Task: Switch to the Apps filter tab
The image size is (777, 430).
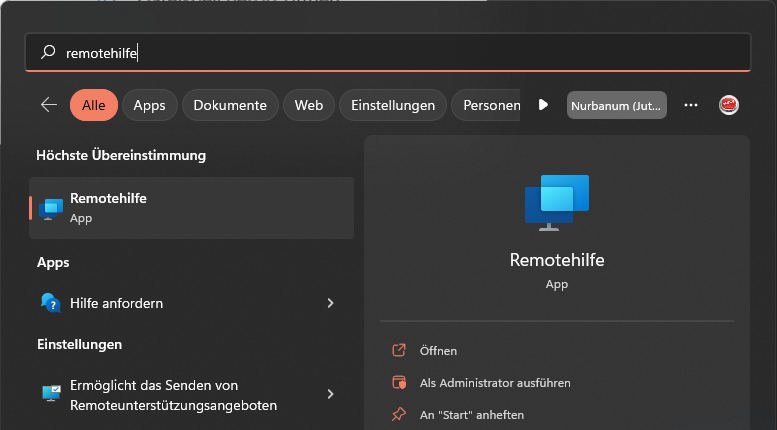Action: point(149,105)
